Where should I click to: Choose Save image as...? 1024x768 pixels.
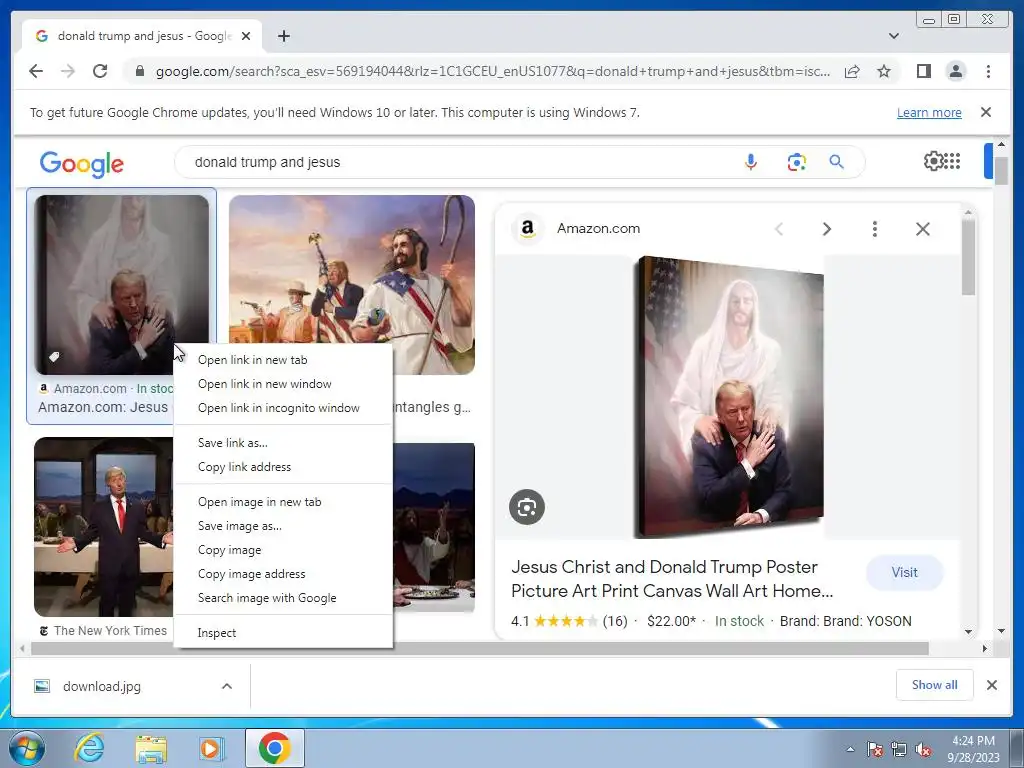[x=283, y=526]
